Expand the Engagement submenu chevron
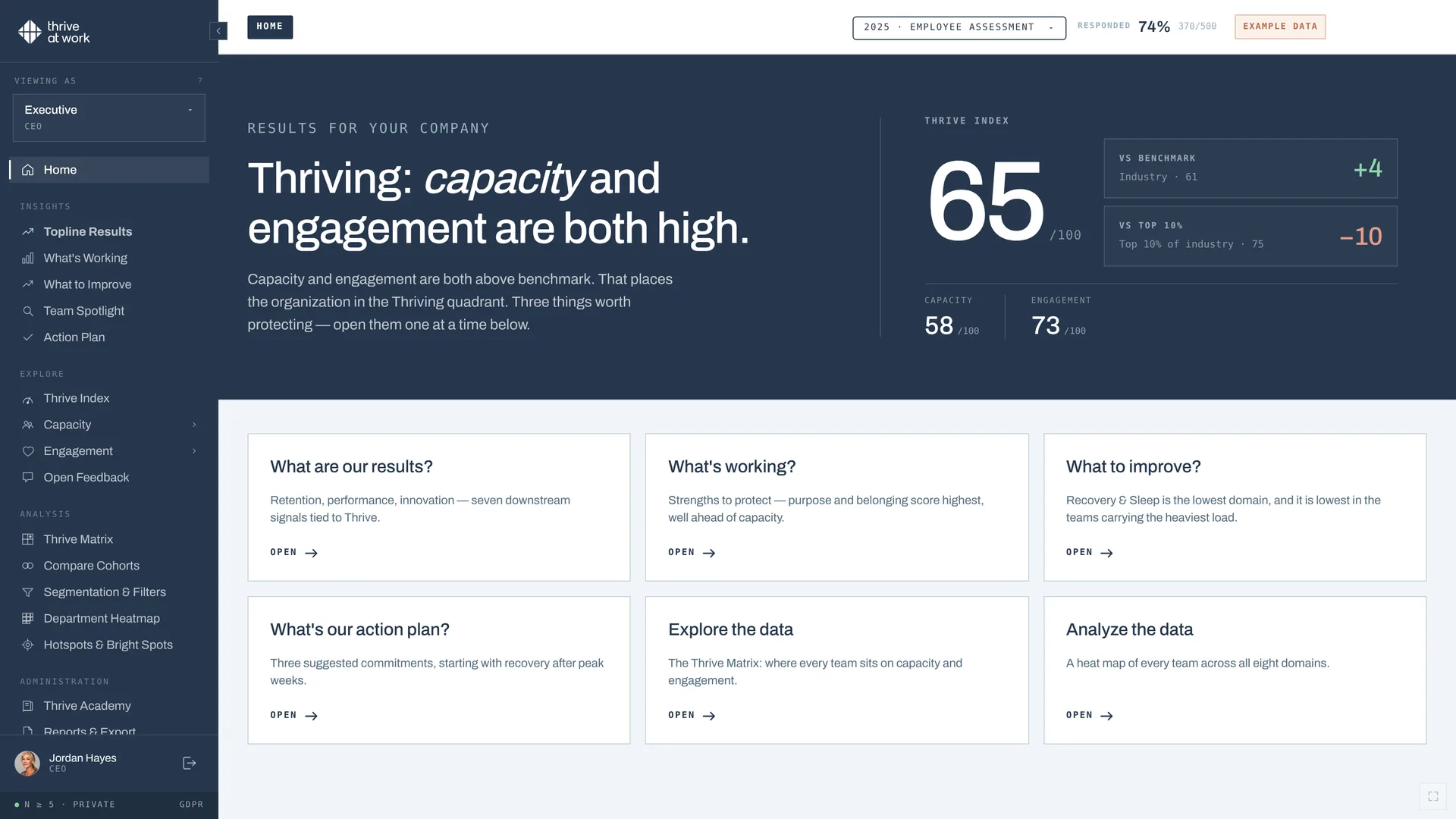 coord(194,451)
